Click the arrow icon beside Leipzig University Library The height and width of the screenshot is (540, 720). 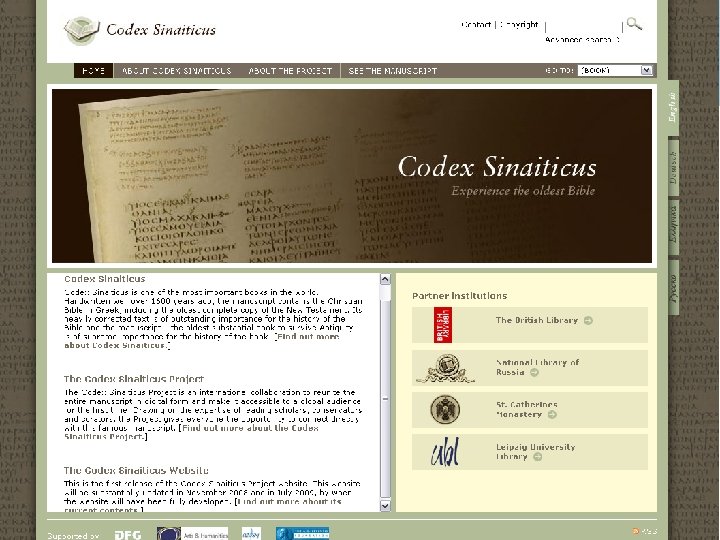pyautogui.click(x=537, y=457)
